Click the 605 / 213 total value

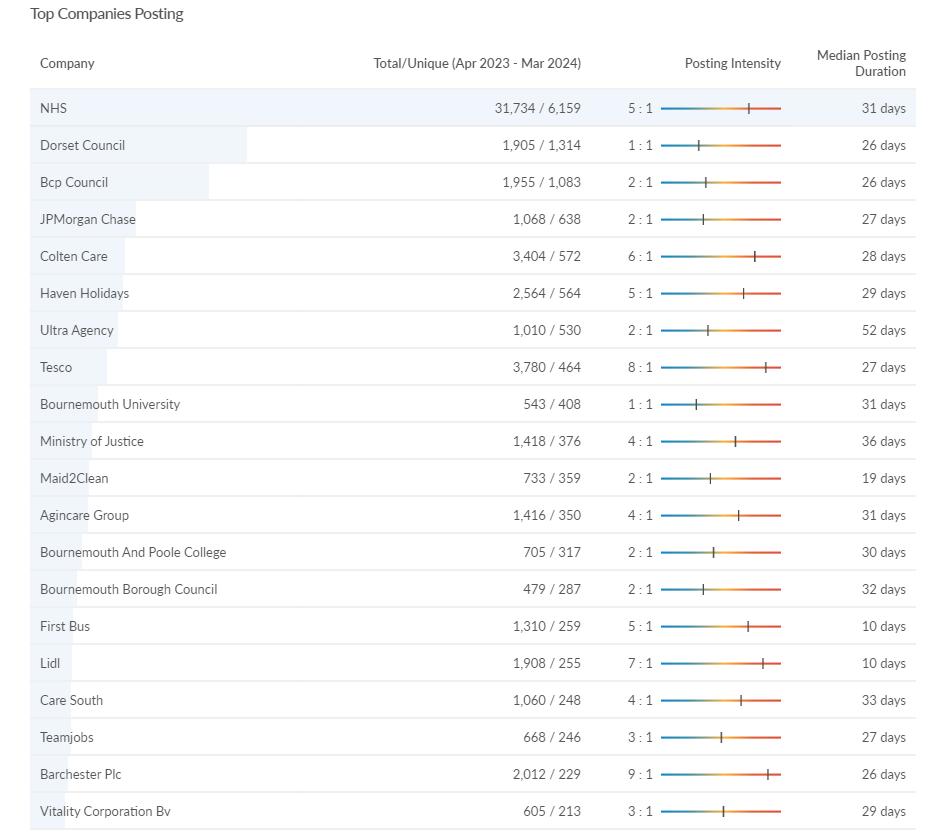(x=552, y=811)
